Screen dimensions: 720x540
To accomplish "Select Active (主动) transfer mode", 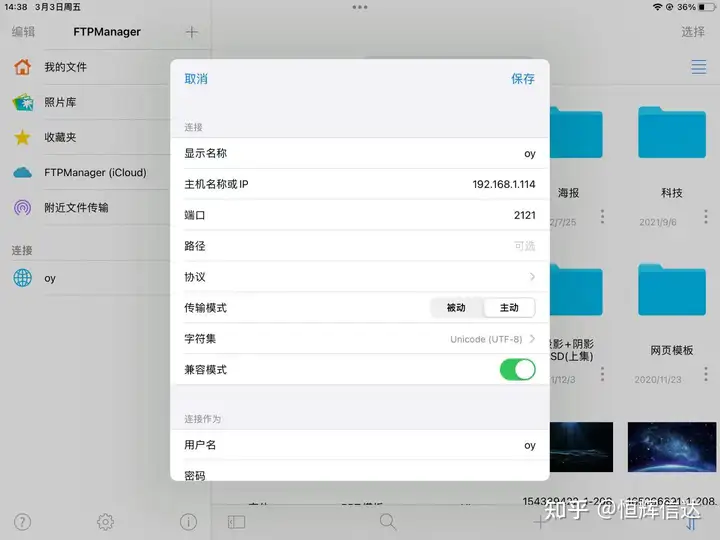I will (509, 308).
